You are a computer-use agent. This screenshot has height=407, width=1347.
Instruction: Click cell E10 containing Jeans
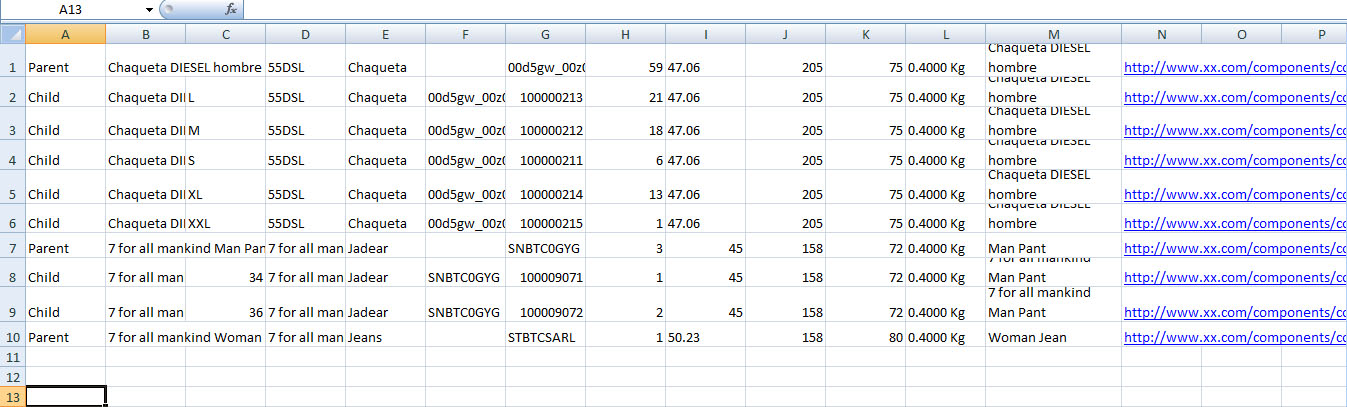coord(385,336)
